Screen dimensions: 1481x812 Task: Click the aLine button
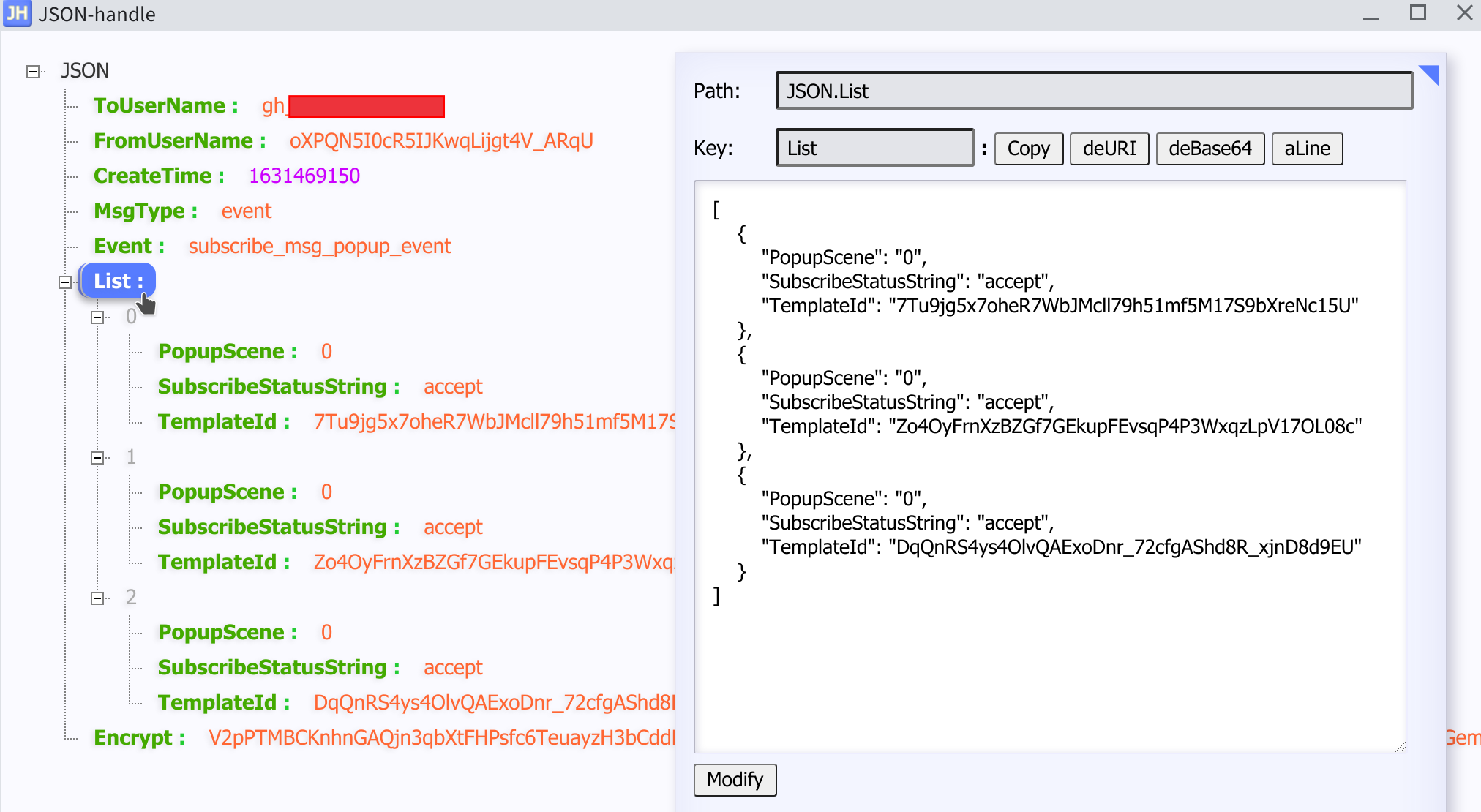(x=1306, y=149)
